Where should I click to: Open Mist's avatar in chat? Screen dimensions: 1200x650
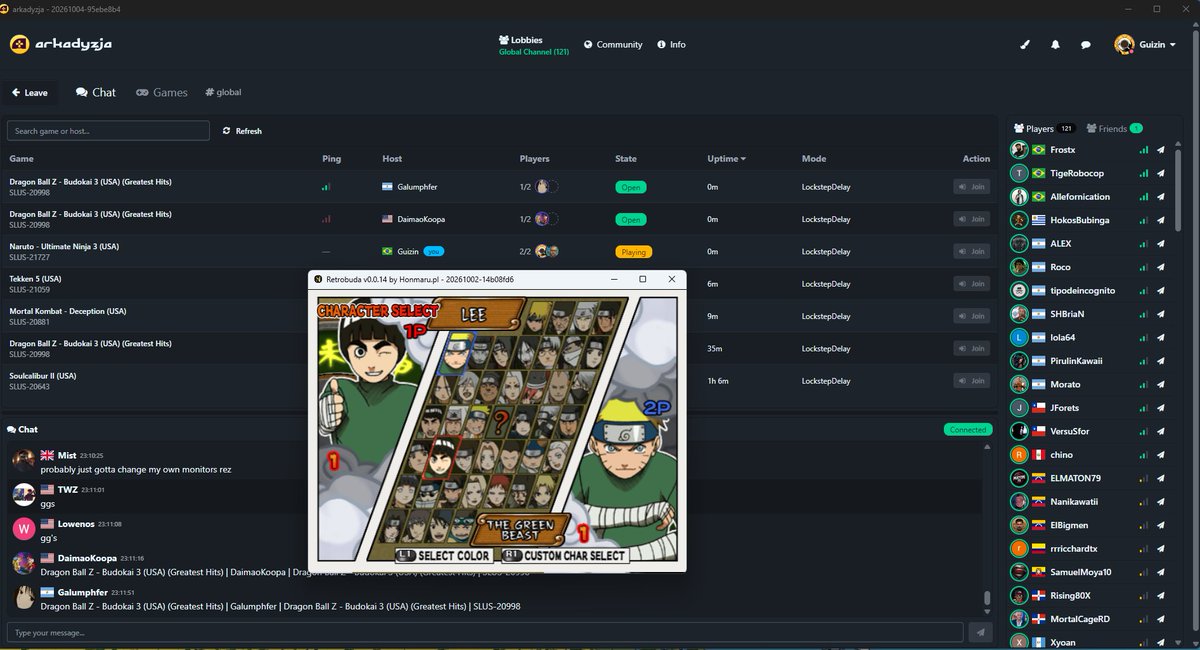24,461
